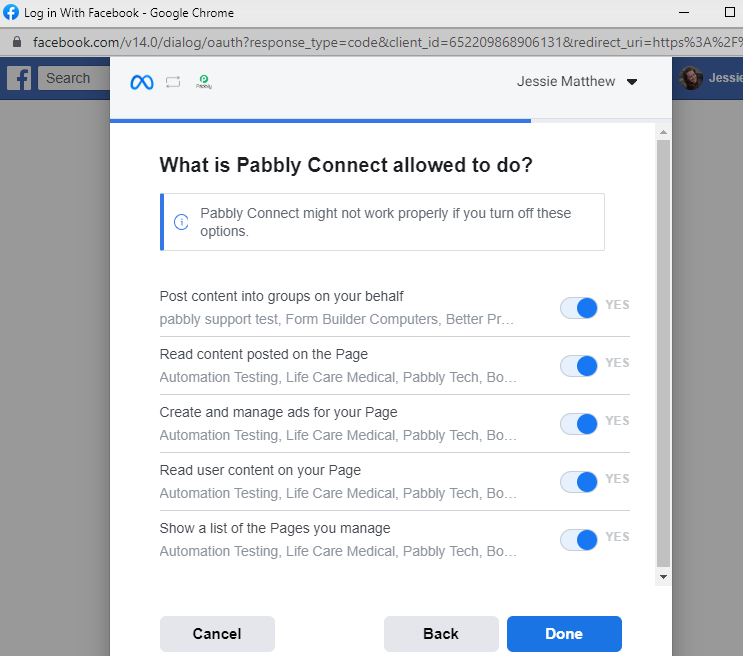Screen dimensions: 743x656
Task: Switch off Read user content on your Page
Action: coord(579,482)
